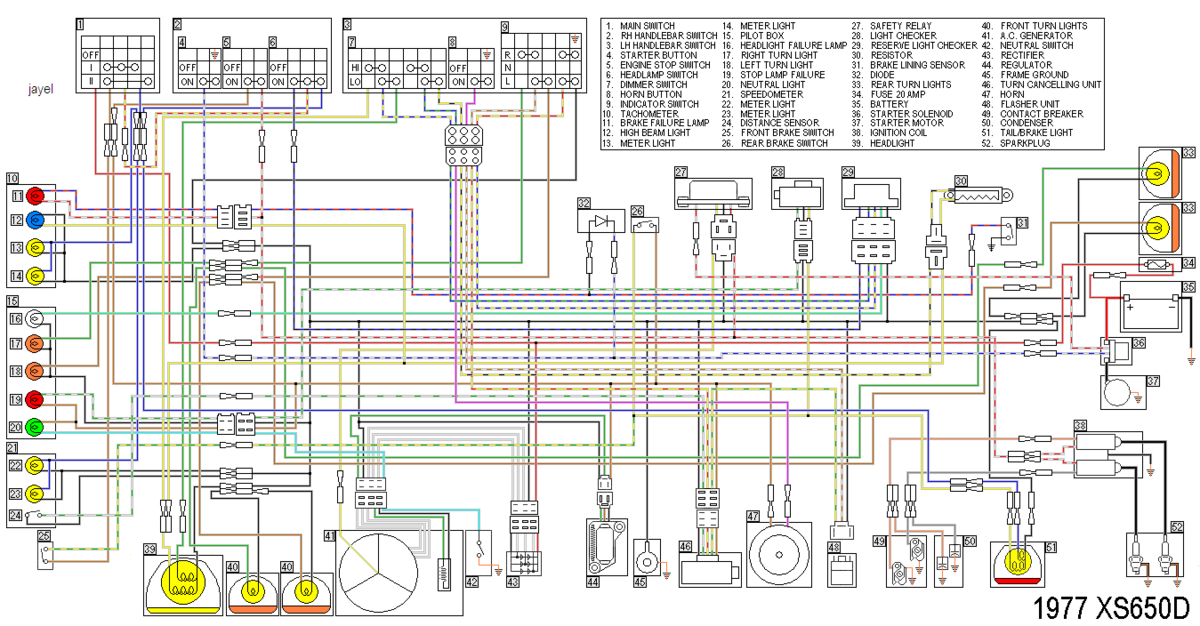This screenshot has height=626, width=1200.
Task: Click the yellow meter light labeled 14
Action: click(36, 275)
